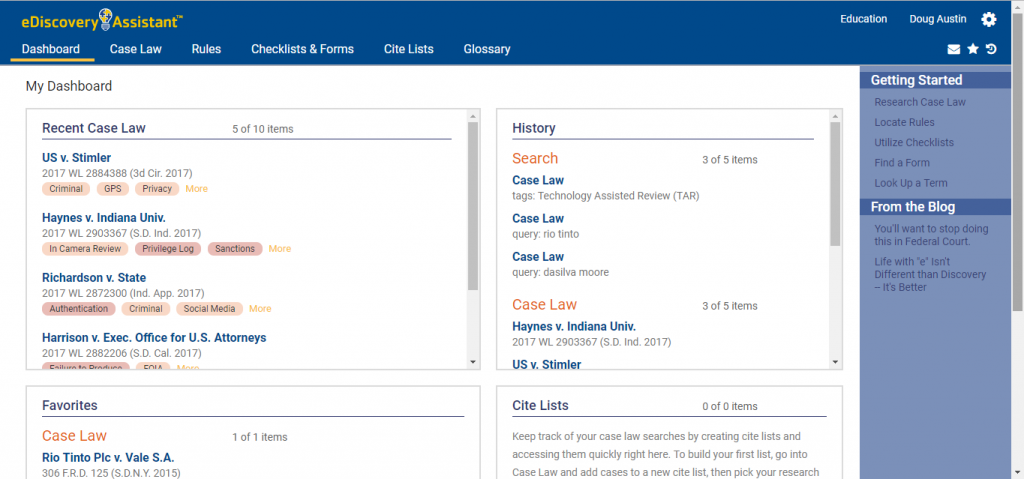
Task: Click the Recent Case Law scroll down arrow
Action: [x=473, y=361]
